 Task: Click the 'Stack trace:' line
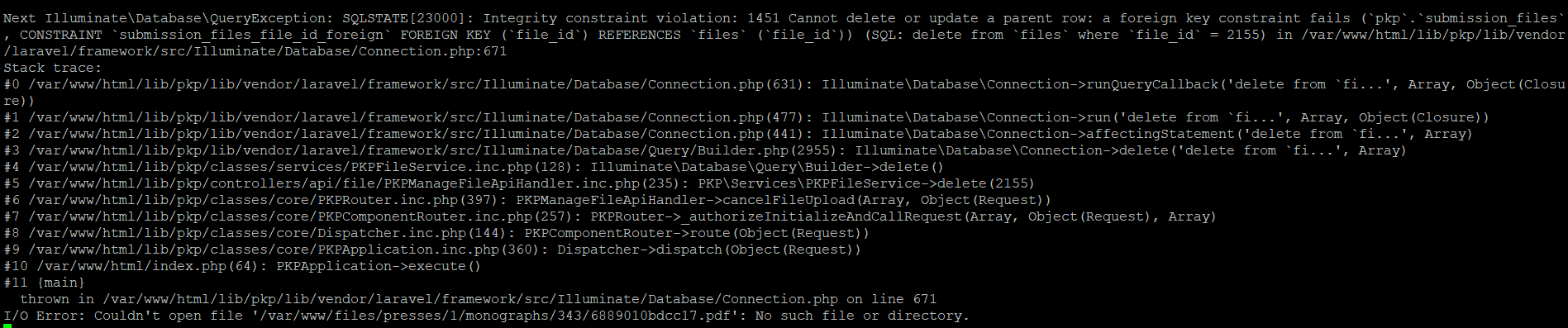pyautogui.click(x=52, y=68)
